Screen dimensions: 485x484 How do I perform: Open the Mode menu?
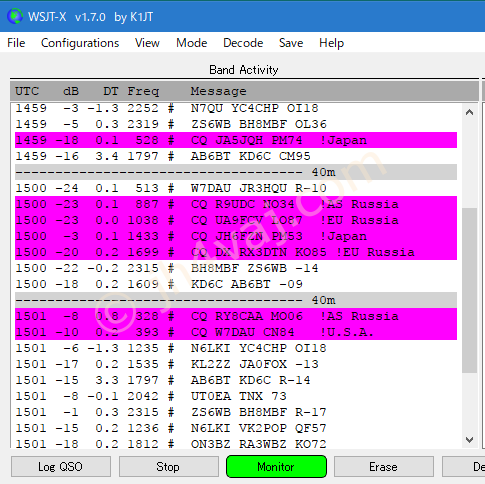coord(192,43)
